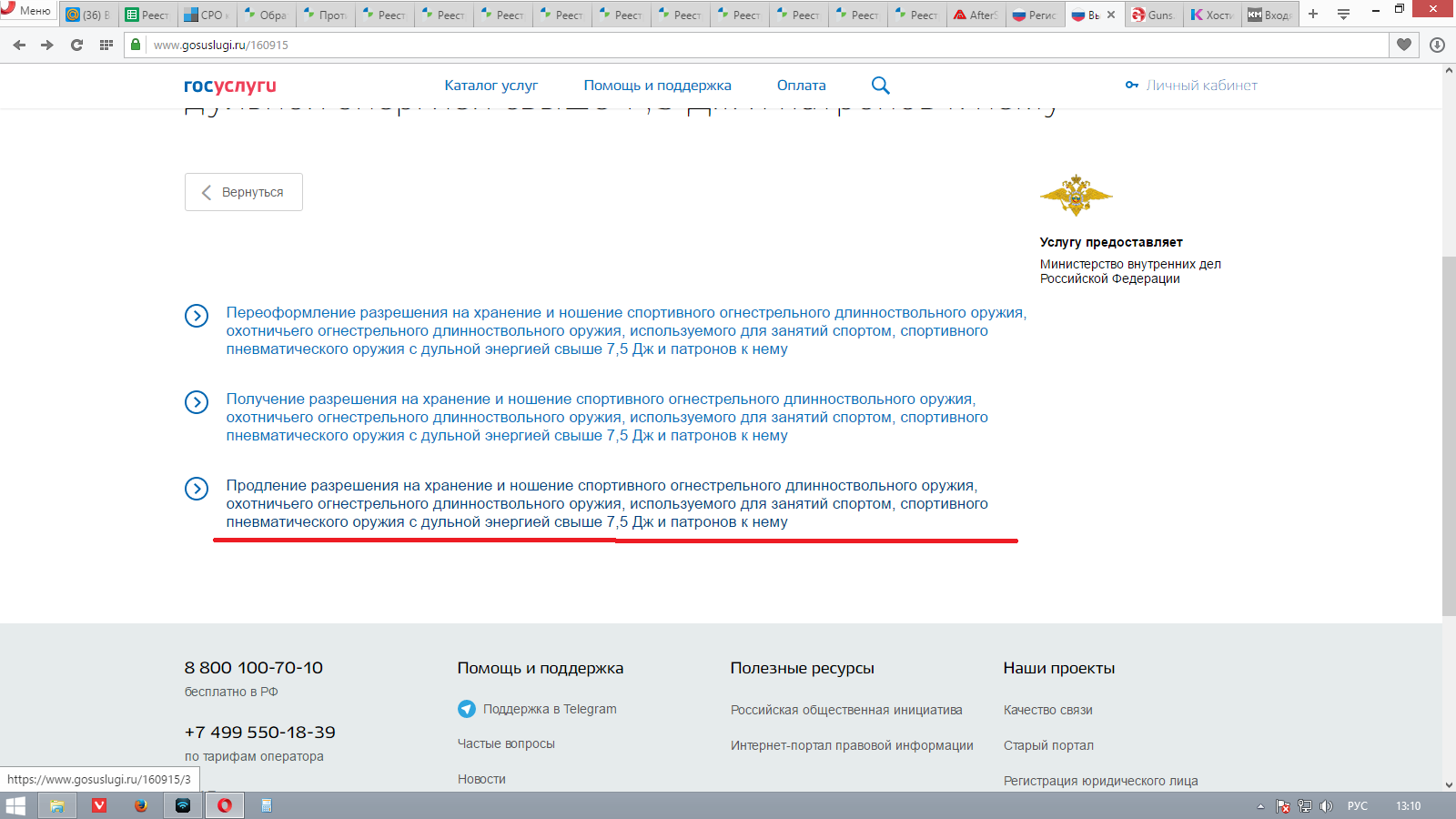Open Помощь и поддержка in top navigation
The height and width of the screenshot is (819, 1456).
pyautogui.click(x=657, y=86)
